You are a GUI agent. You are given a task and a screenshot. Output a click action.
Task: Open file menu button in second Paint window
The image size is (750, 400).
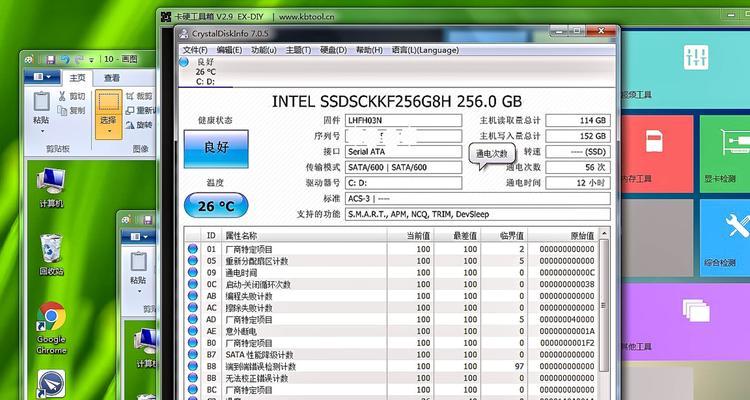[139, 237]
